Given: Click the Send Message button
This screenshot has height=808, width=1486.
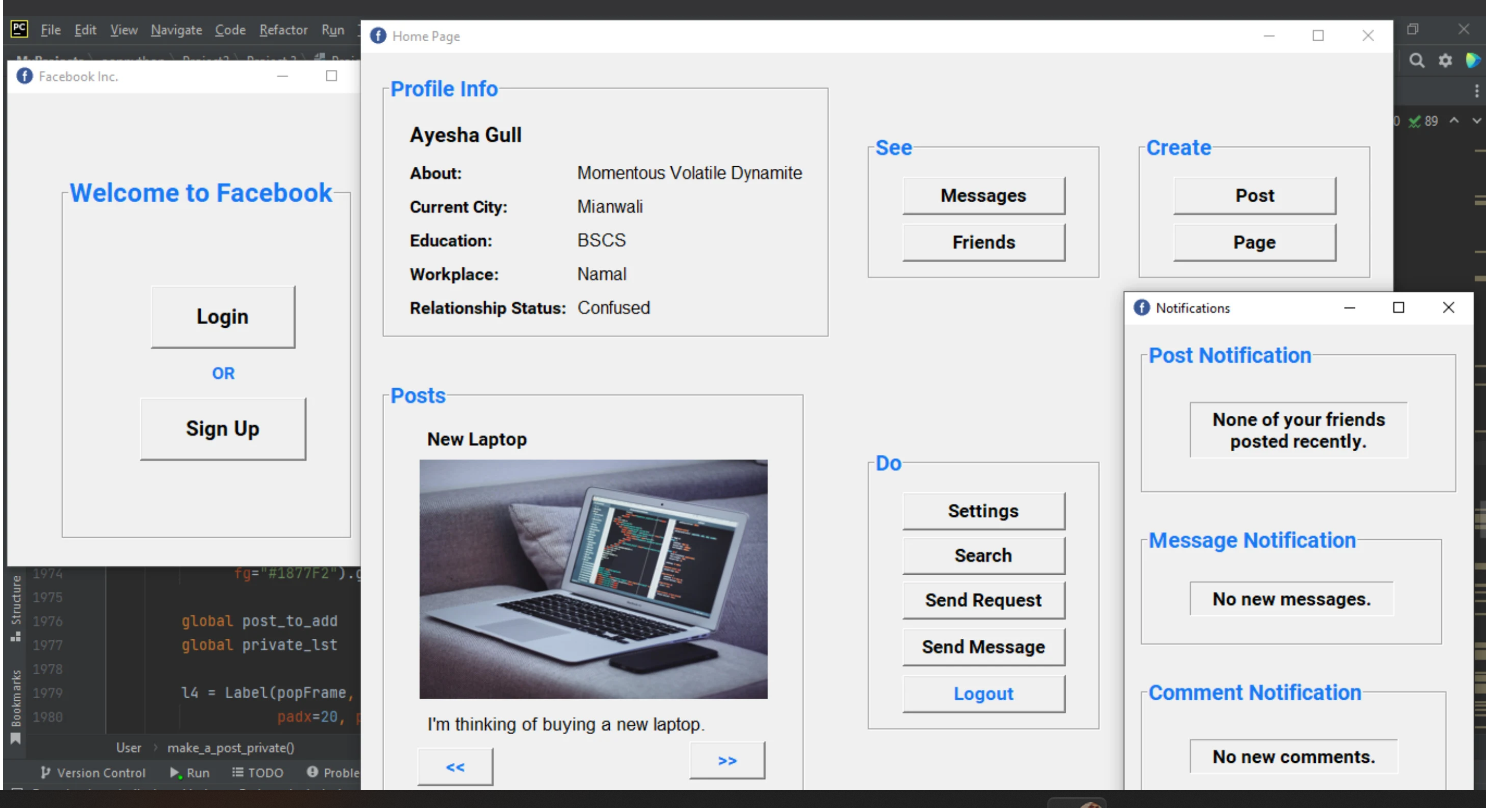Looking at the screenshot, I should point(984,647).
